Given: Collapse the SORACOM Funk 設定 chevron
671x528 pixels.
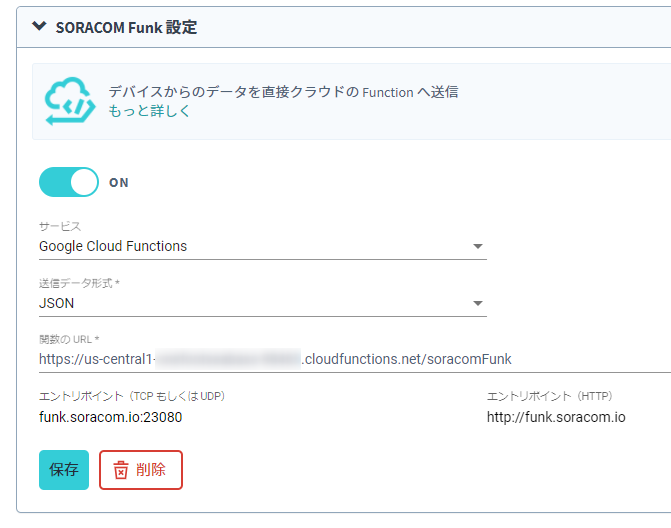Looking at the screenshot, I should [39, 27].
